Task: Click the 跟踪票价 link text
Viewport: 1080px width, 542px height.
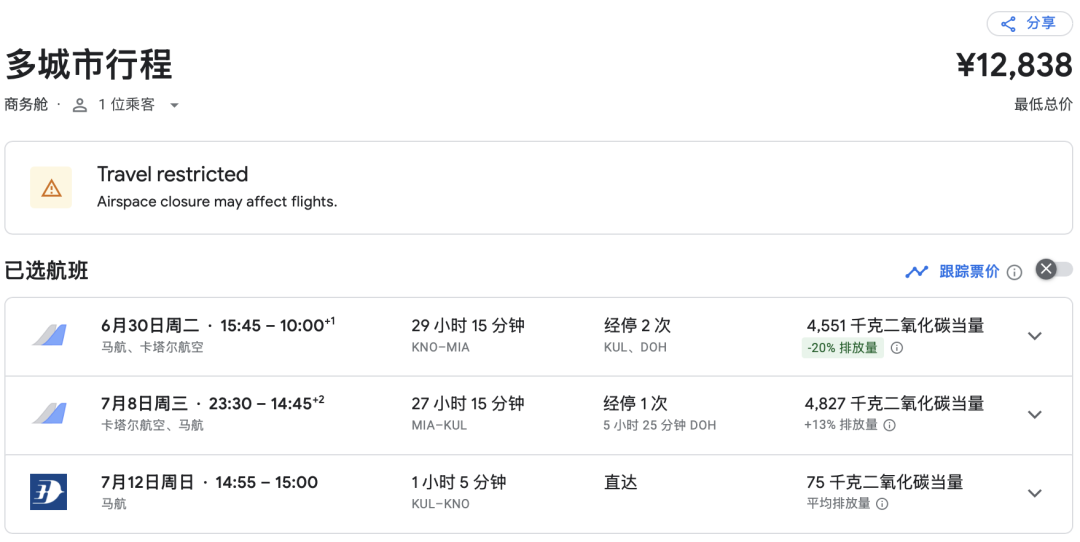Action: point(969,271)
